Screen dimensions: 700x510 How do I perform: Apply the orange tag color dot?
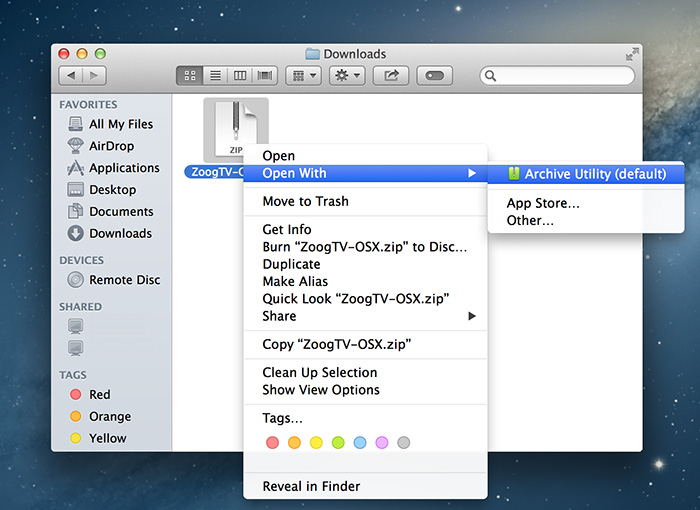point(294,443)
